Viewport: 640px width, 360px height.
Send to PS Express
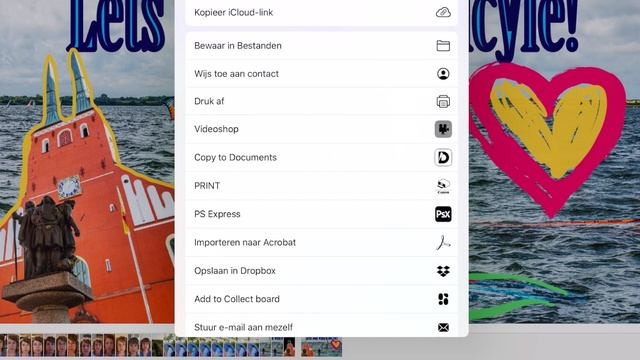point(321,214)
